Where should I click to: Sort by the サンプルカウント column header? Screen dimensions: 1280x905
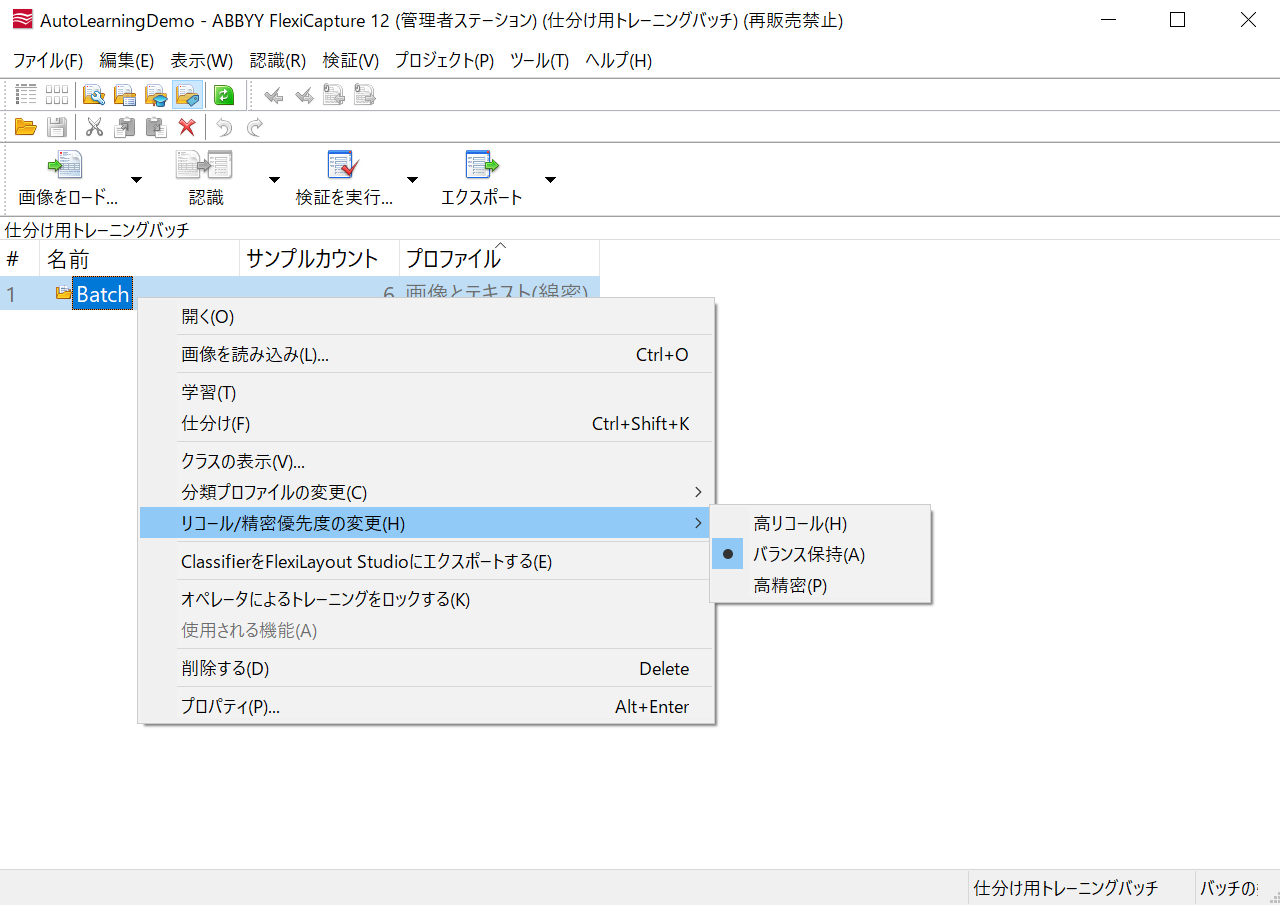[320, 259]
